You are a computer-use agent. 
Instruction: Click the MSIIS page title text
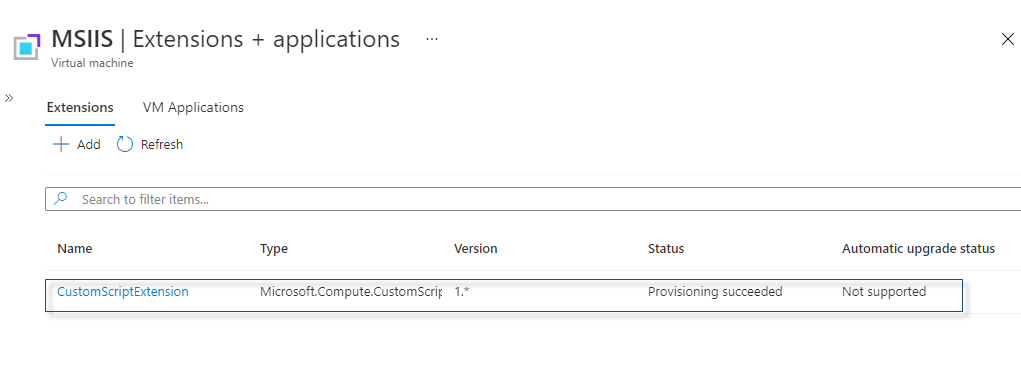click(x=83, y=39)
